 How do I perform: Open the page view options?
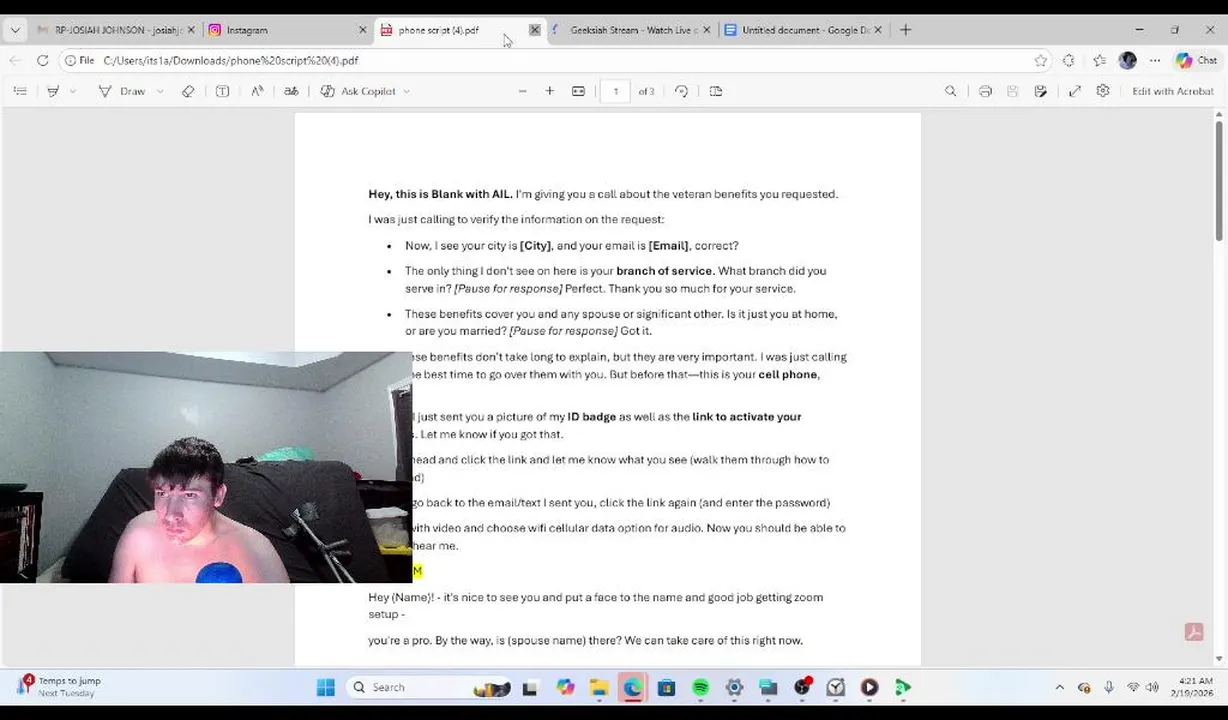(x=716, y=91)
